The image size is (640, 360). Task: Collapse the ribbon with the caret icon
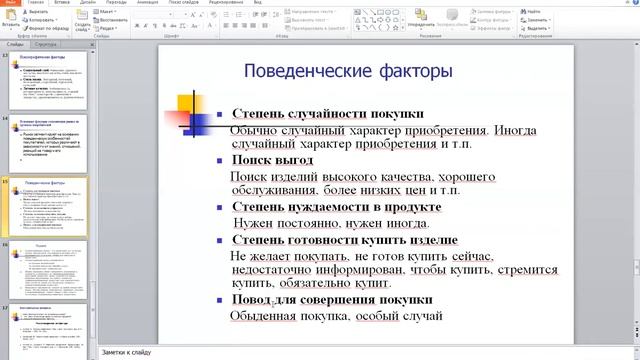pyautogui.click(x=628, y=2)
